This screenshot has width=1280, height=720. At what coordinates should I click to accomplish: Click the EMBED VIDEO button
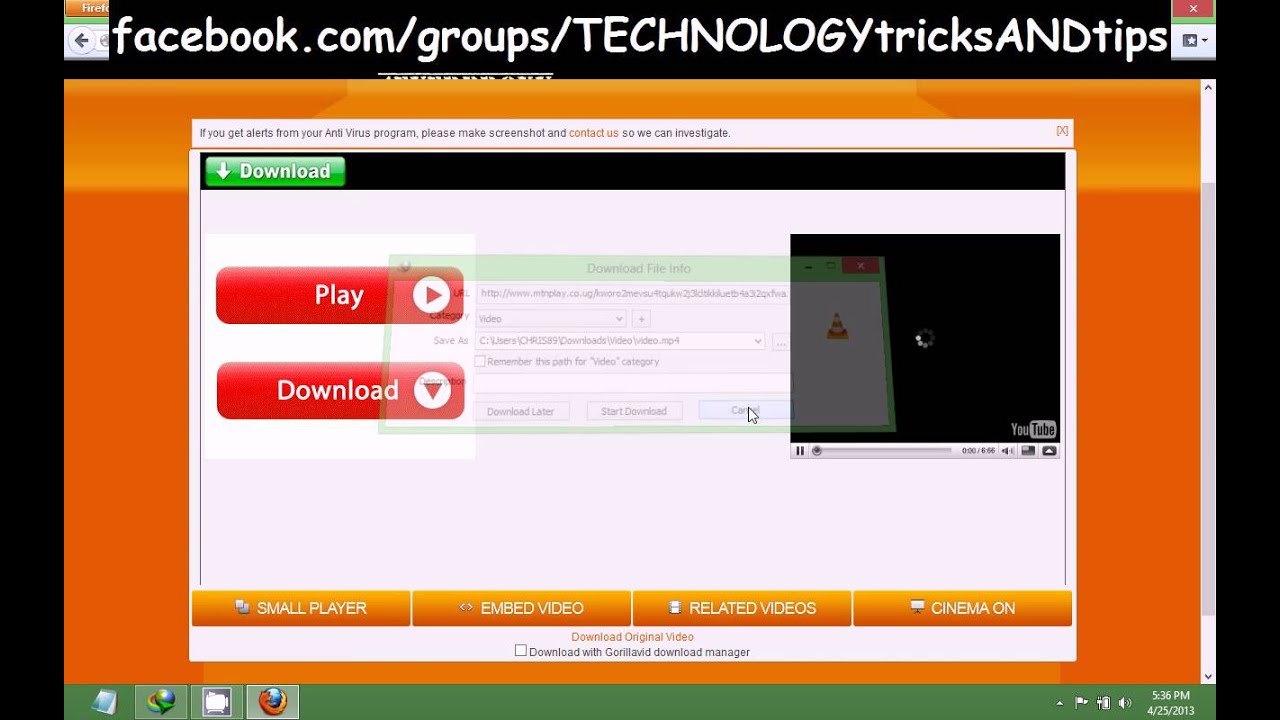(521, 608)
